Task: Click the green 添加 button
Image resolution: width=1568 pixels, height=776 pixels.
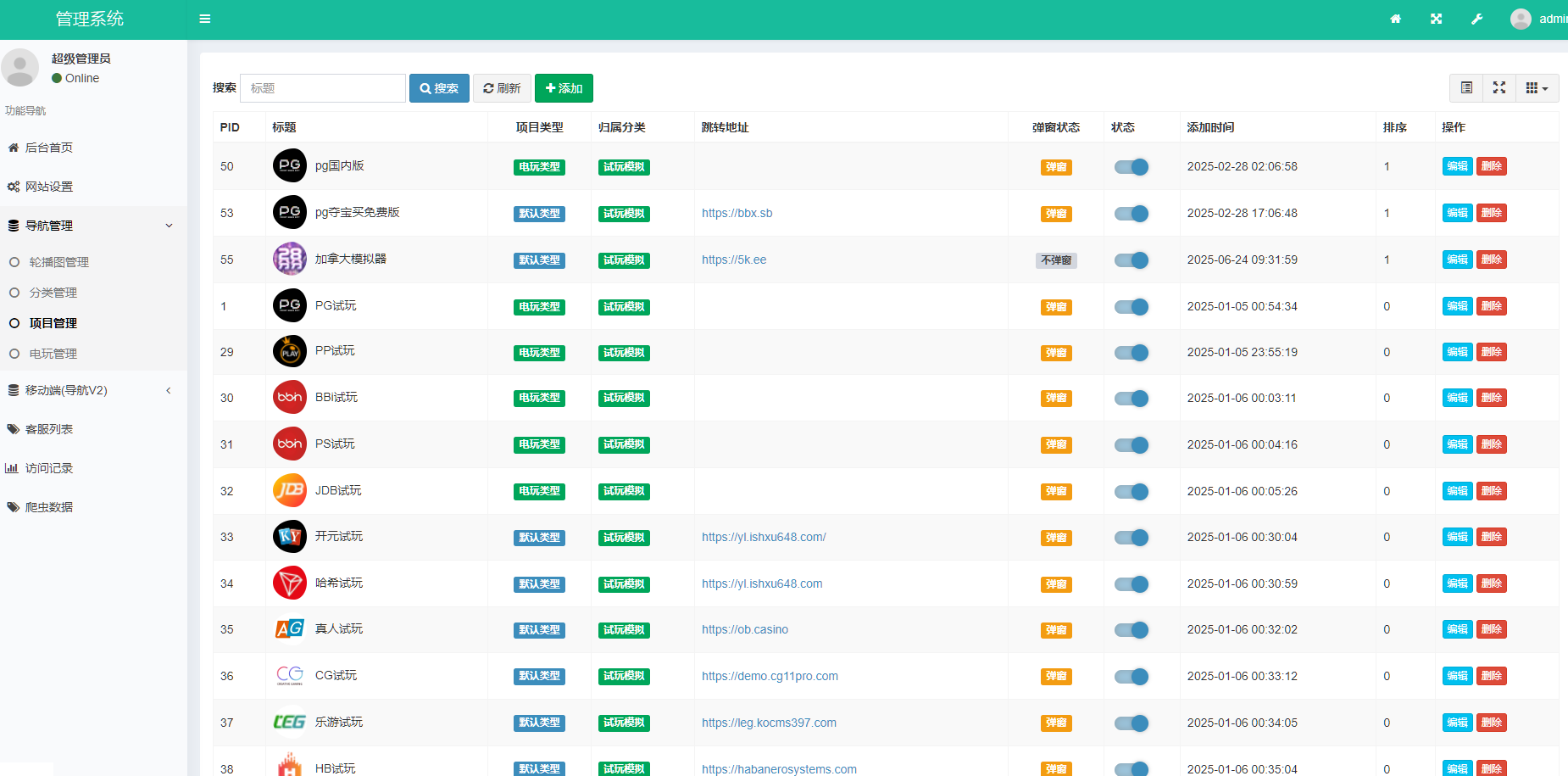Action: tap(564, 88)
